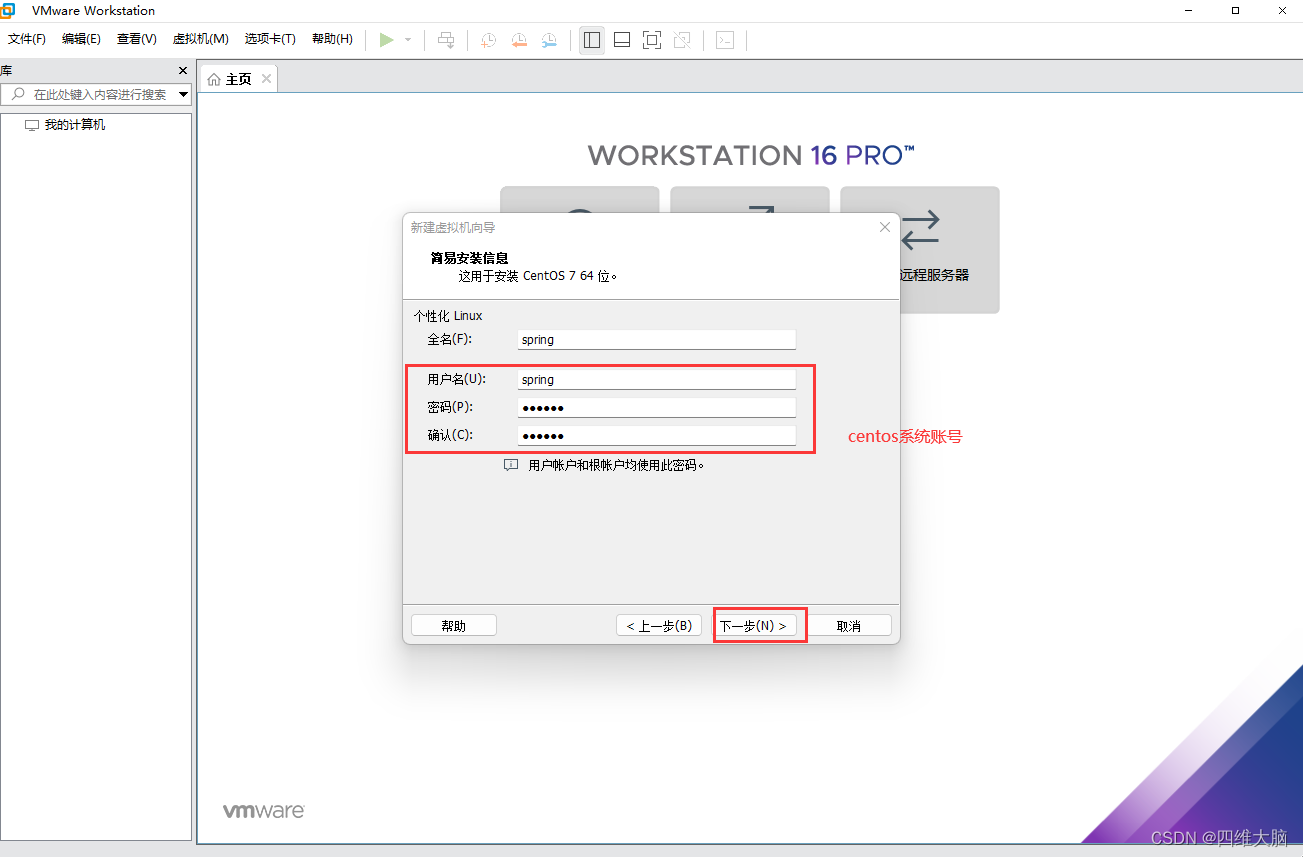Click the 密码(P) password field
1303x857 pixels.
pos(657,408)
